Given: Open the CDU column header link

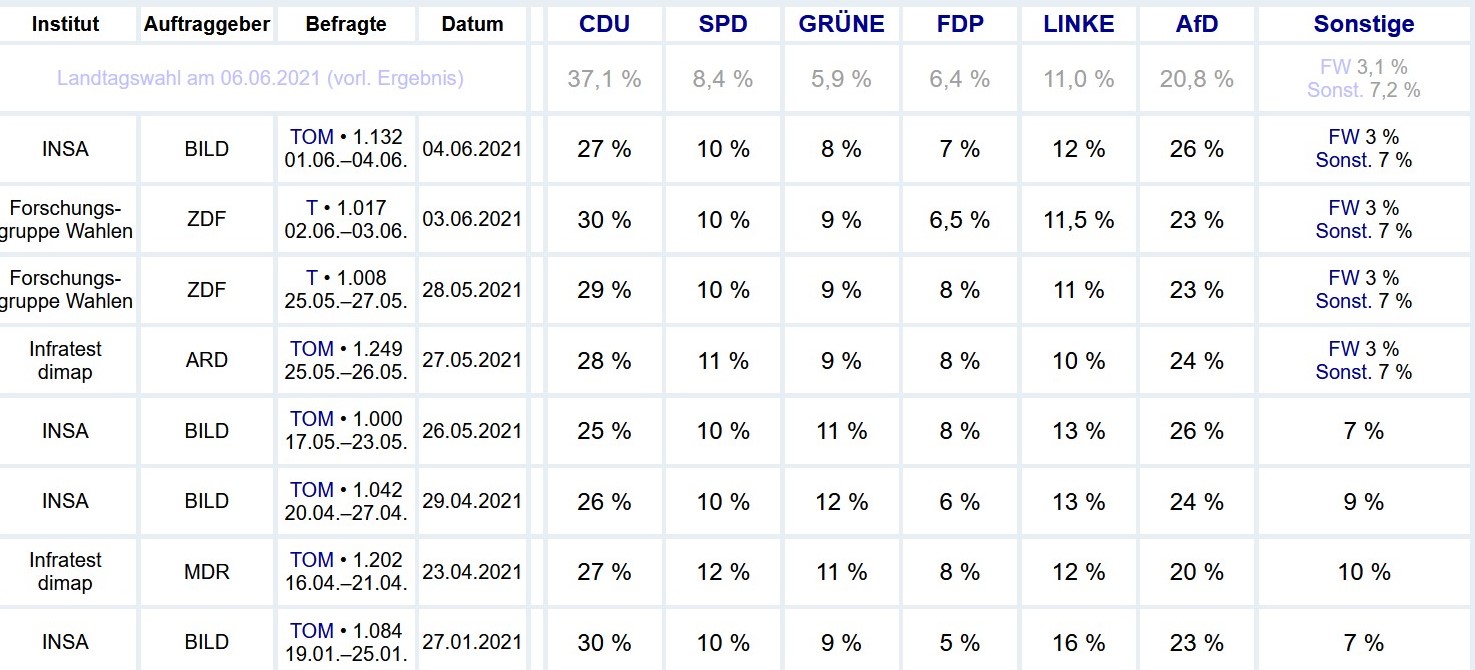Looking at the screenshot, I should pos(604,25).
